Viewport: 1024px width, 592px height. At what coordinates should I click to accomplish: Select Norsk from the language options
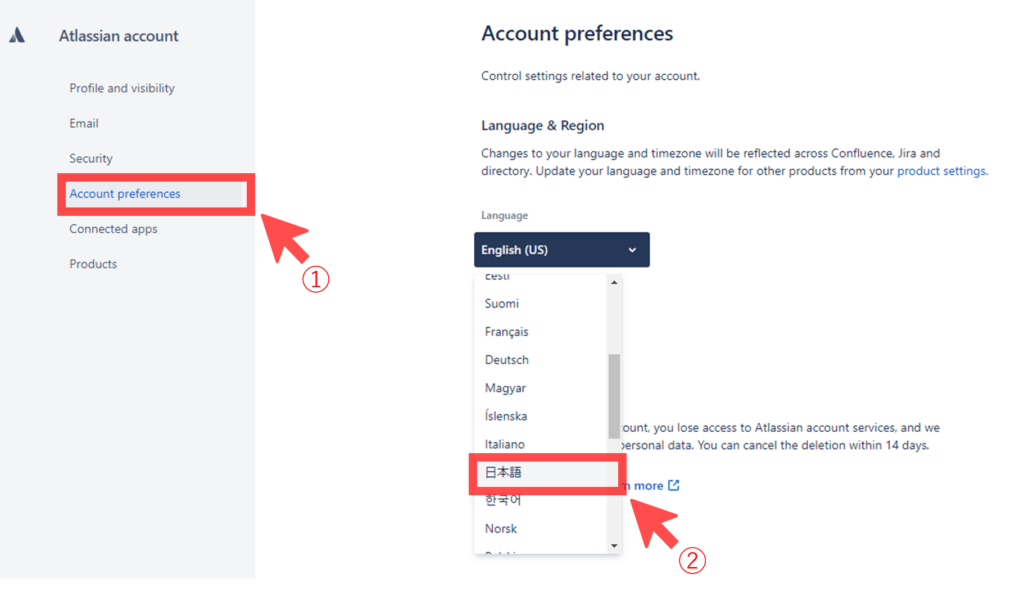point(501,528)
